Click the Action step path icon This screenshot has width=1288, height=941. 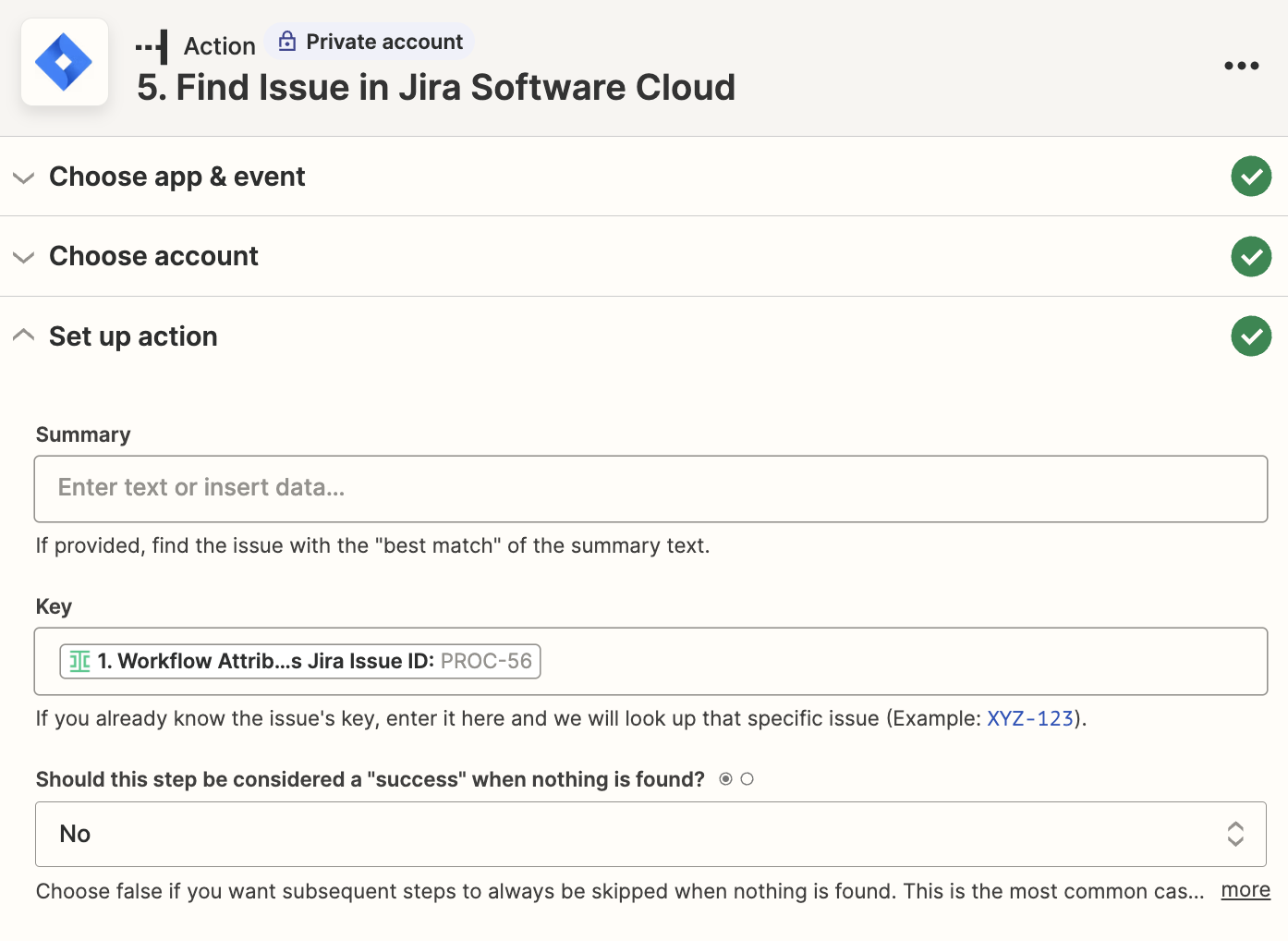[x=152, y=46]
